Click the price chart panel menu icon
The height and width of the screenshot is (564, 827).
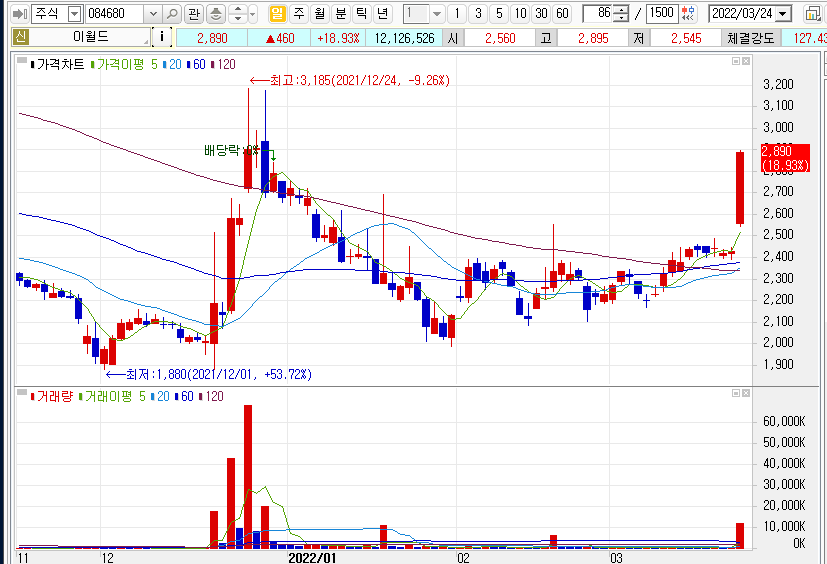point(22,61)
